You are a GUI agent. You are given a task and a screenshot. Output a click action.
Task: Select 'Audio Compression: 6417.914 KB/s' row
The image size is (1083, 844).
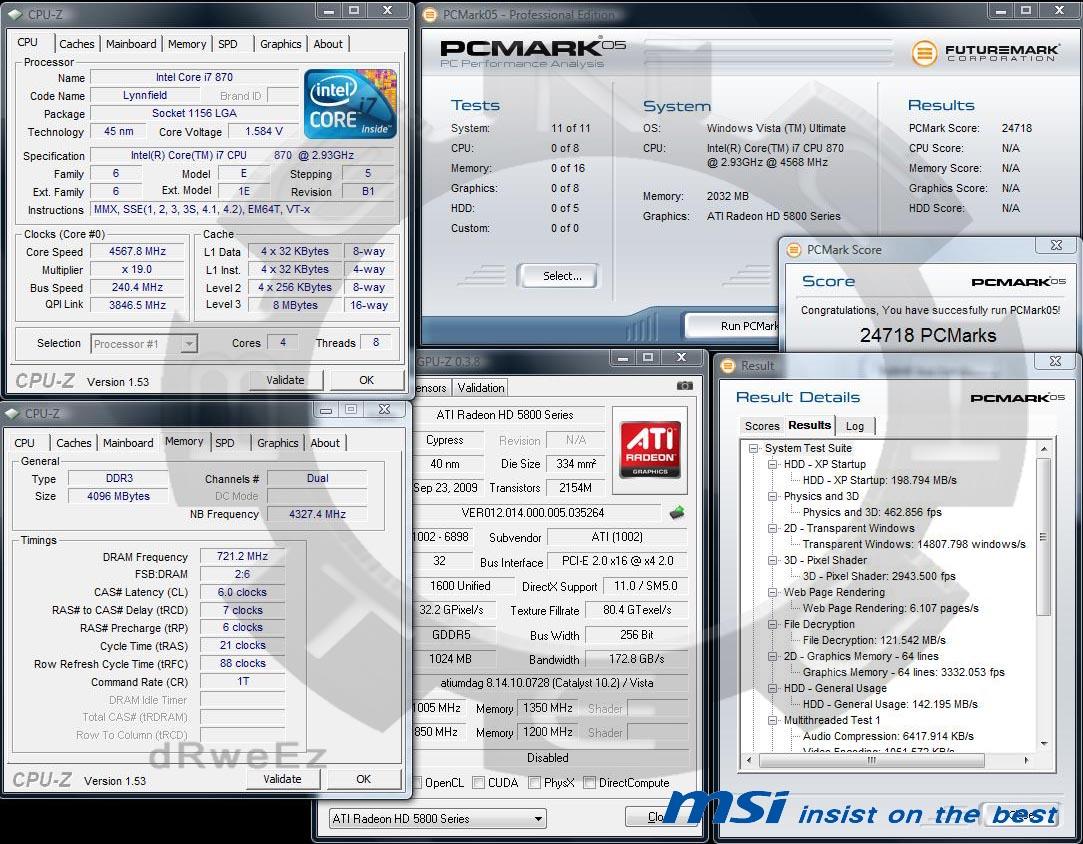coord(888,736)
